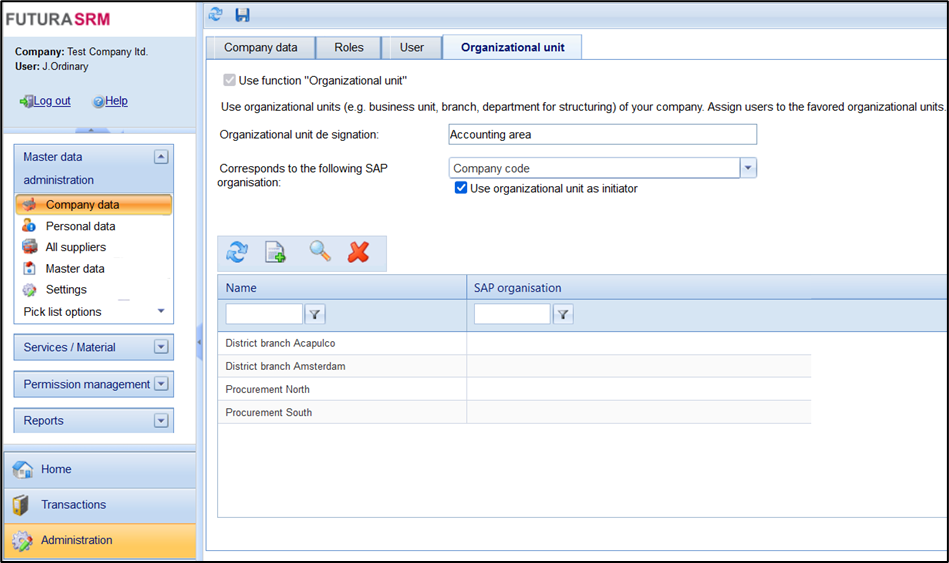Viewport: 949px width, 563px height.
Task: Click the refresh icon beside the save icon
Action: pyautogui.click(x=215, y=15)
